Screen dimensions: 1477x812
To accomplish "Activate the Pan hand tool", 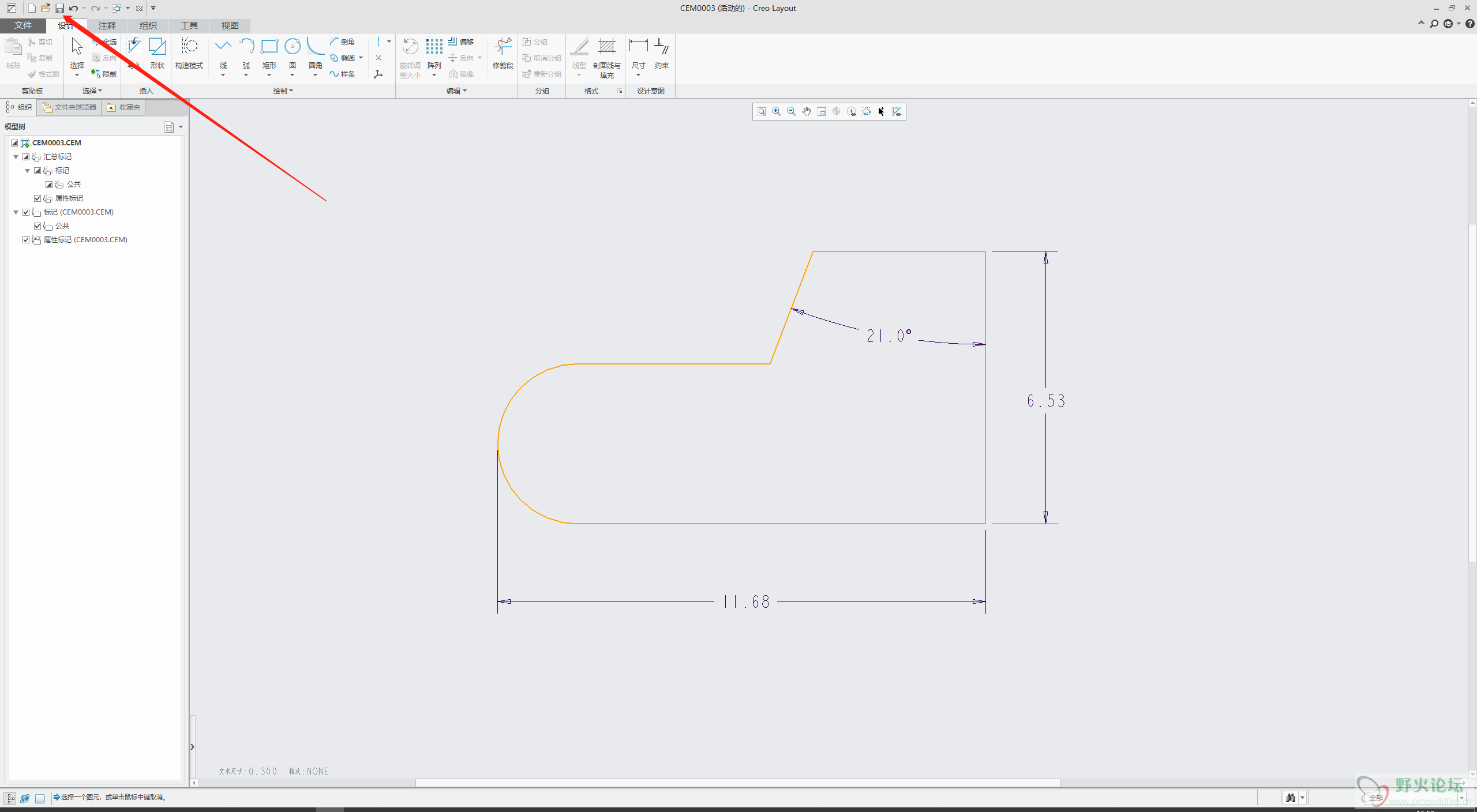I will [807, 112].
